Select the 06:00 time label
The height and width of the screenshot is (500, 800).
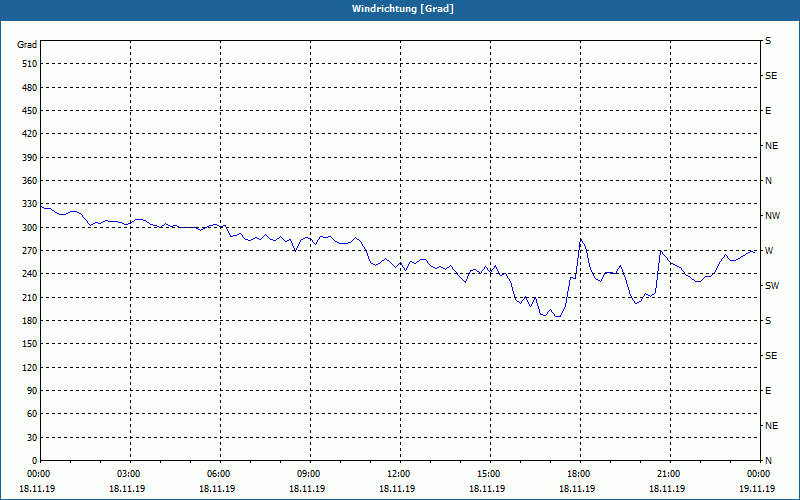coord(218,474)
